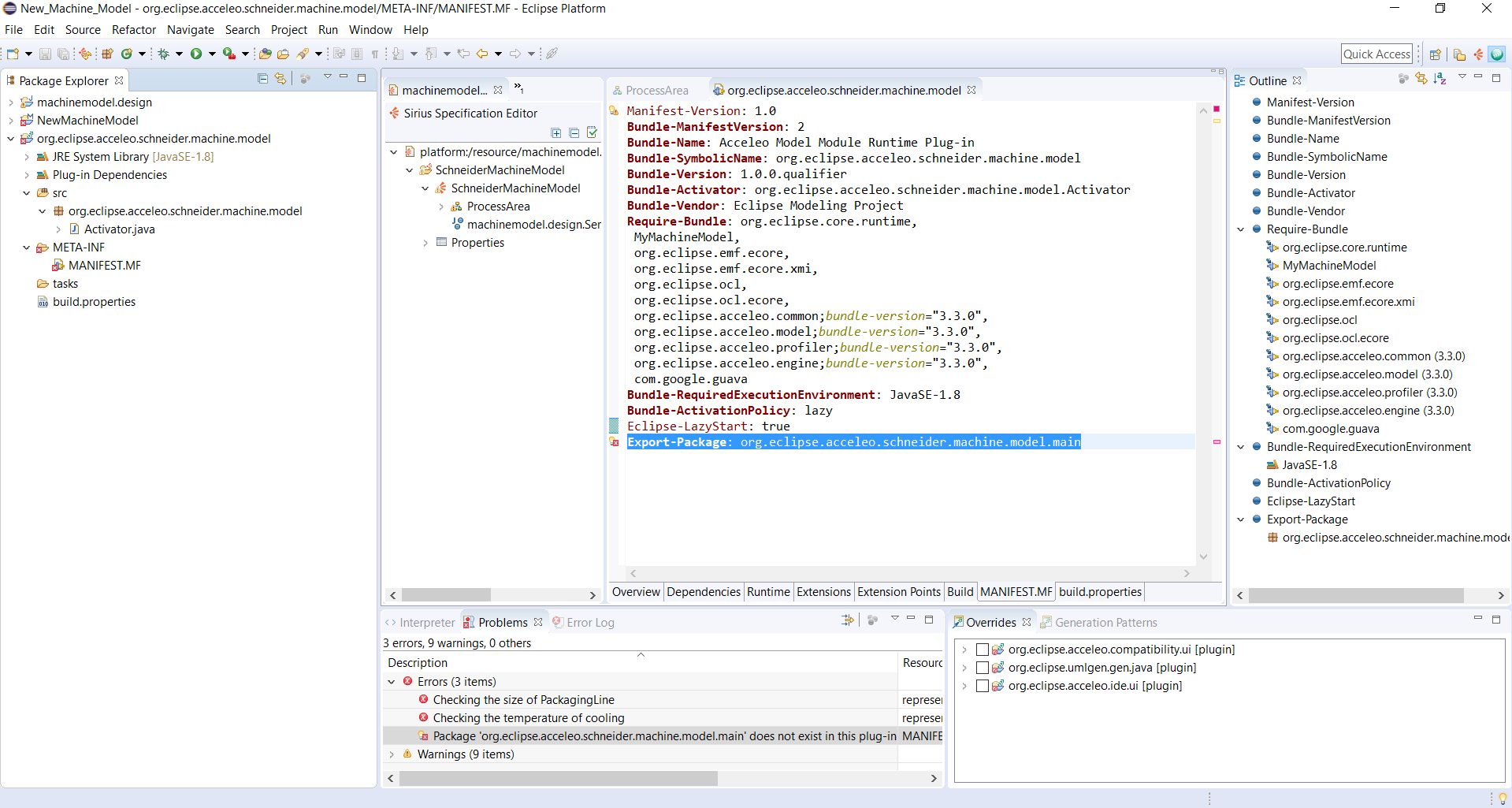Click the Problems view horizontal scrollbar
Screen dimensions: 1512x808
click(559, 778)
